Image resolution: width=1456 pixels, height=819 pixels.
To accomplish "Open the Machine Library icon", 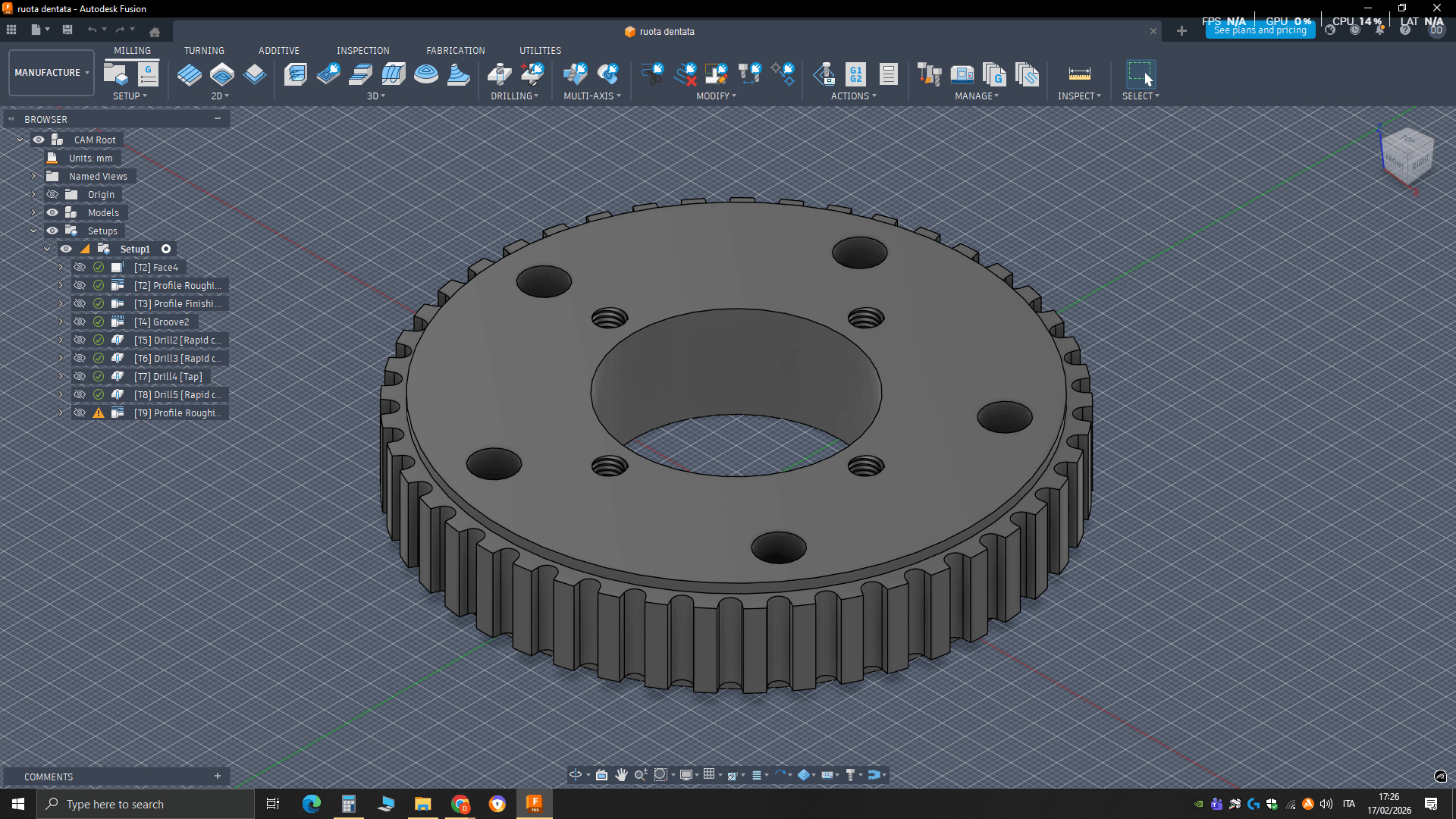I will (x=962, y=74).
